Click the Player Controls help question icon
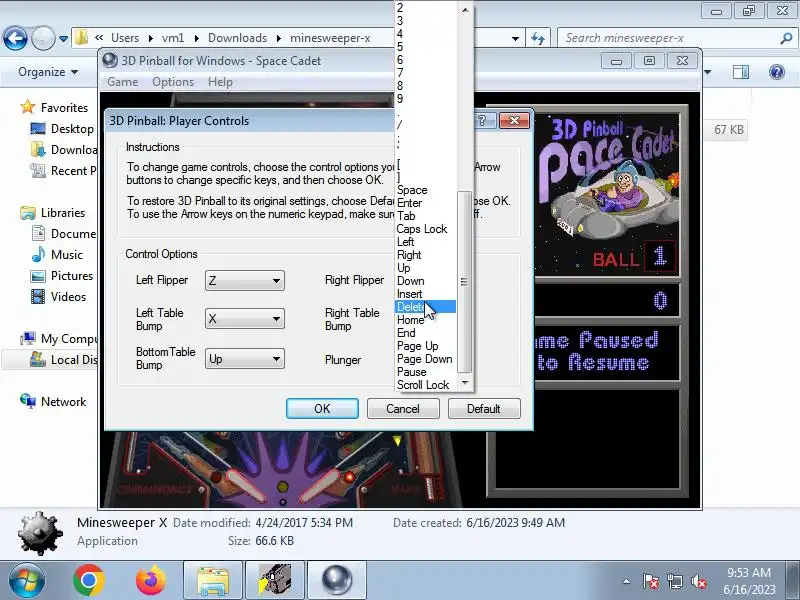The image size is (800, 600). [483, 120]
